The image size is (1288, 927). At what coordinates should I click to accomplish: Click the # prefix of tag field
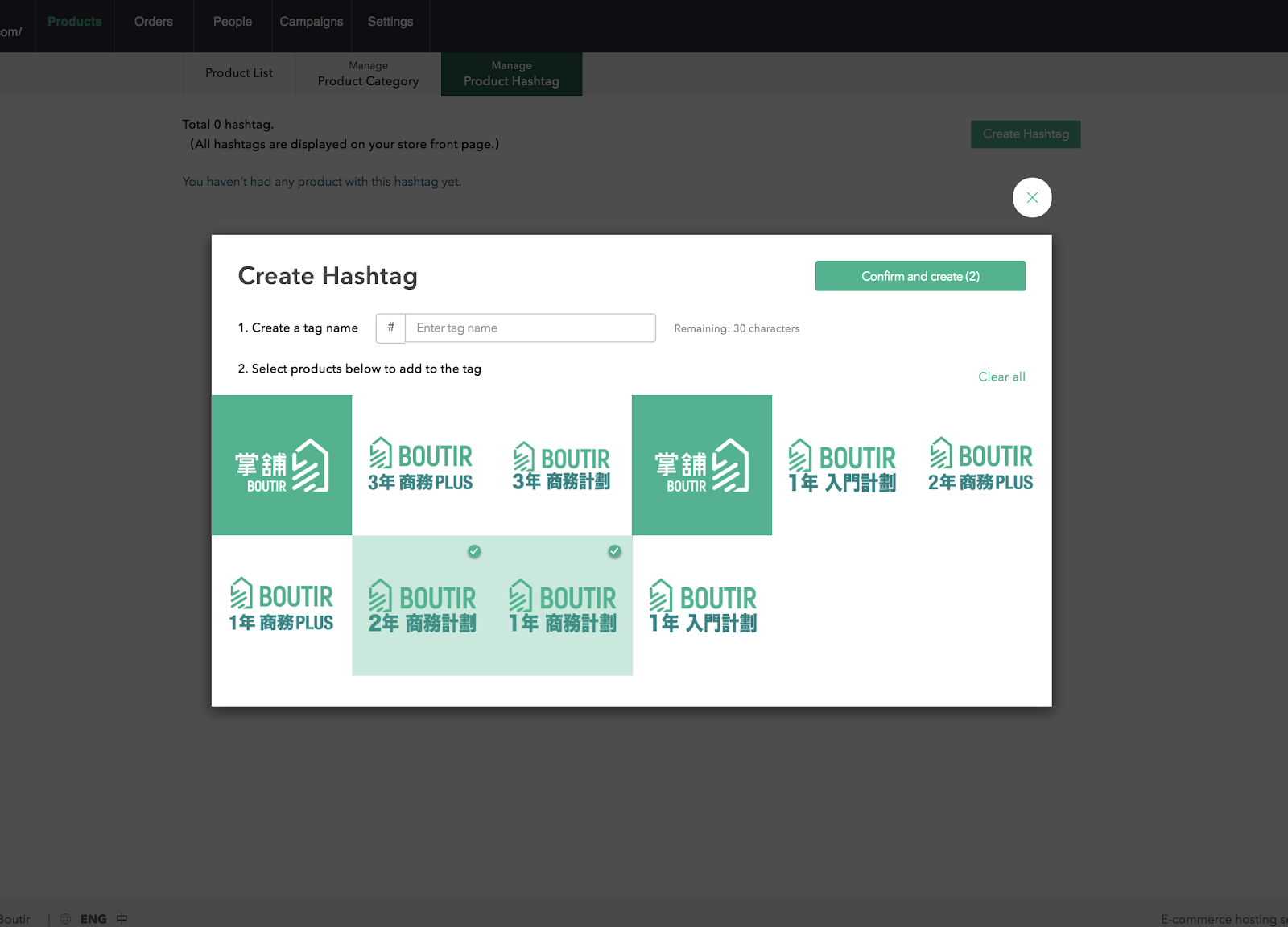pyautogui.click(x=390, y=328)
